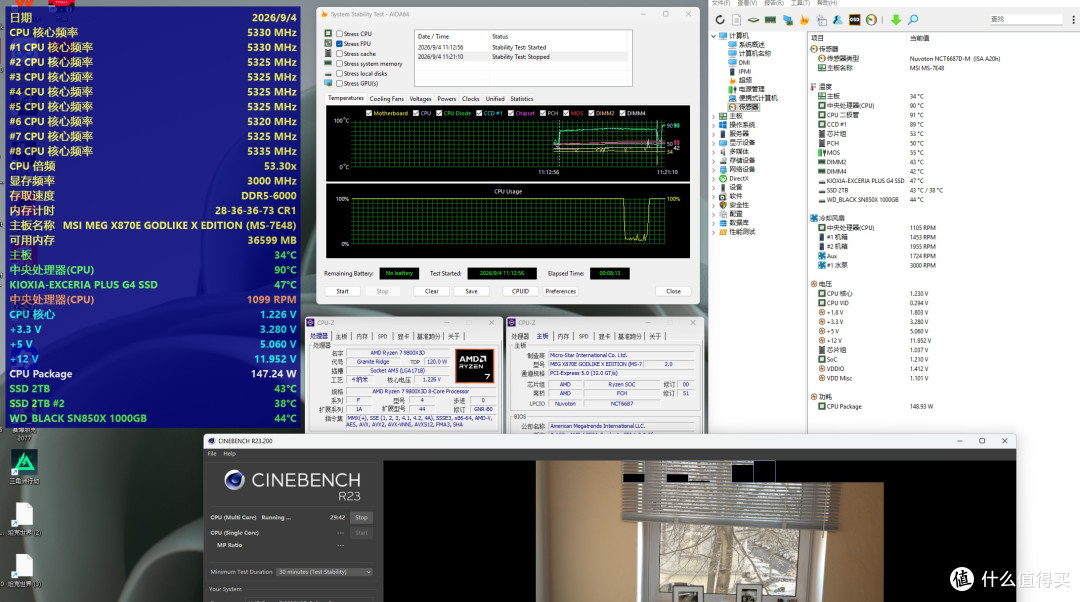Click Start button in Stability Test
Viewport: 1080px width, 602px height.
(x=342, y=291)
